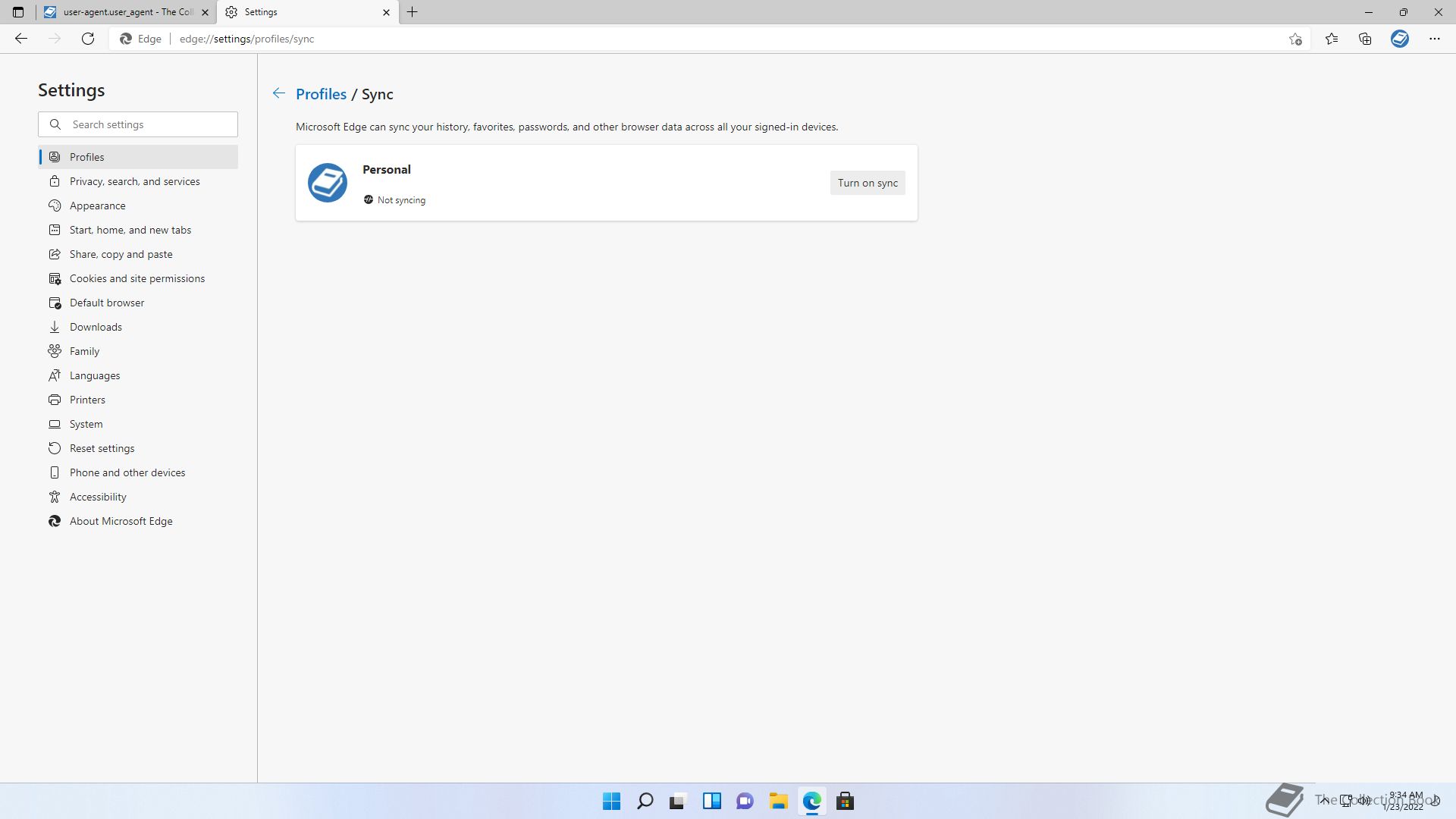
Task: Select the Settings tab
Action: tap(307, 12)
